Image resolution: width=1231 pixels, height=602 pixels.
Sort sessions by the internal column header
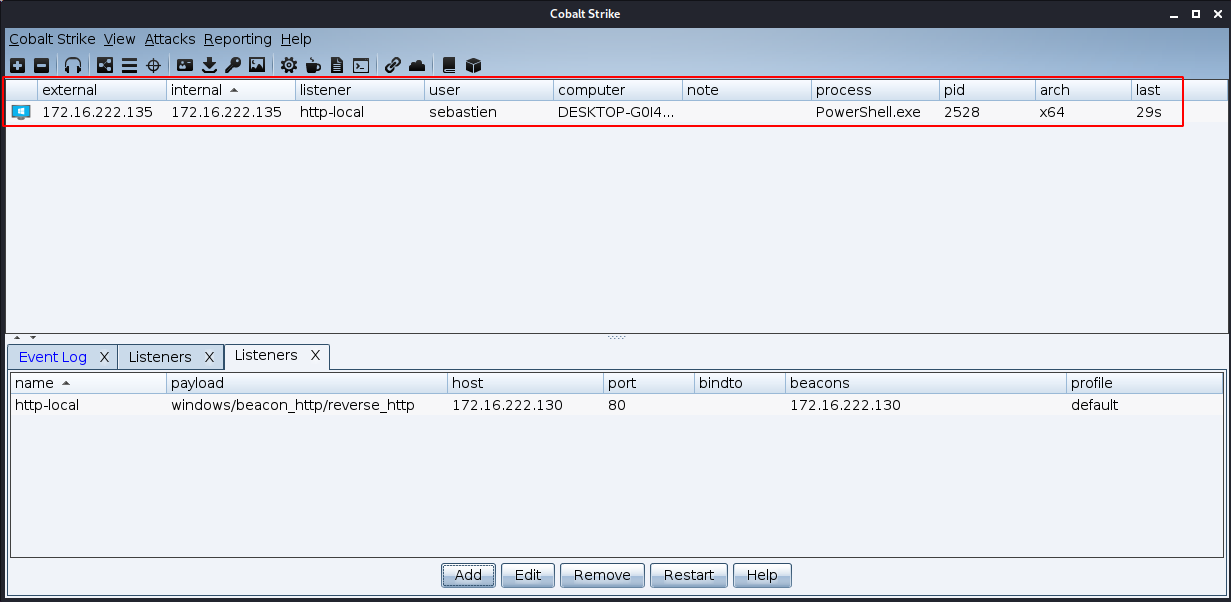pyautogui.click(x=197, y=90)
